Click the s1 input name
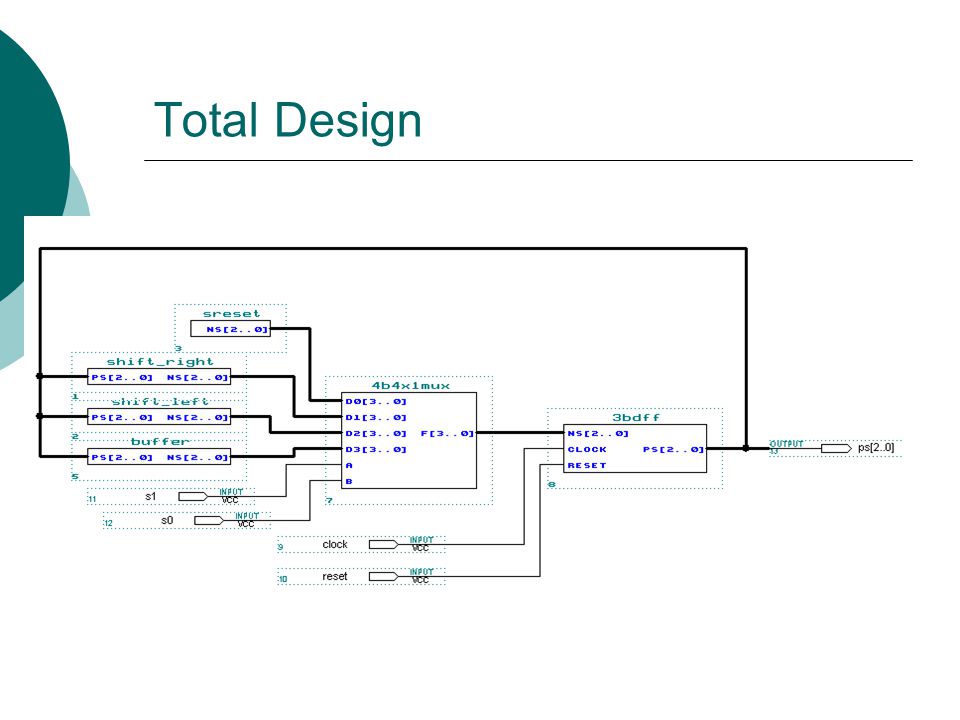The image size is (960, 720). (x=151, y=497)
